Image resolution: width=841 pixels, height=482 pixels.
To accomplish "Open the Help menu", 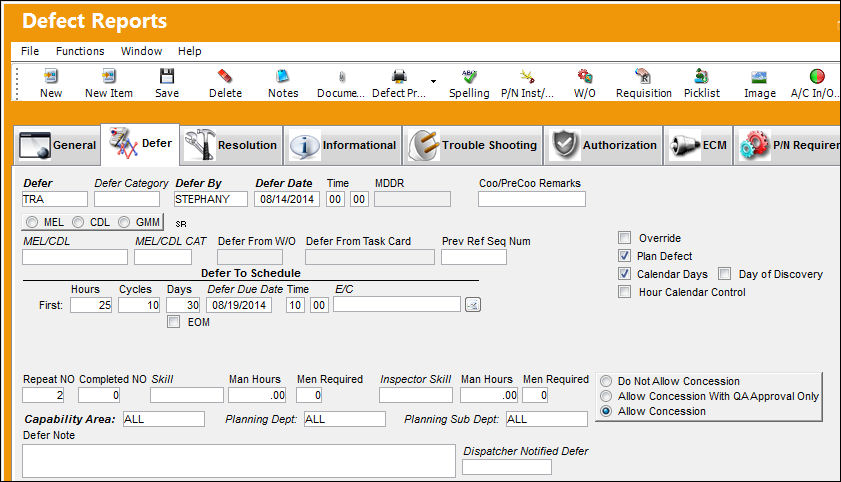I will (189, 51).
